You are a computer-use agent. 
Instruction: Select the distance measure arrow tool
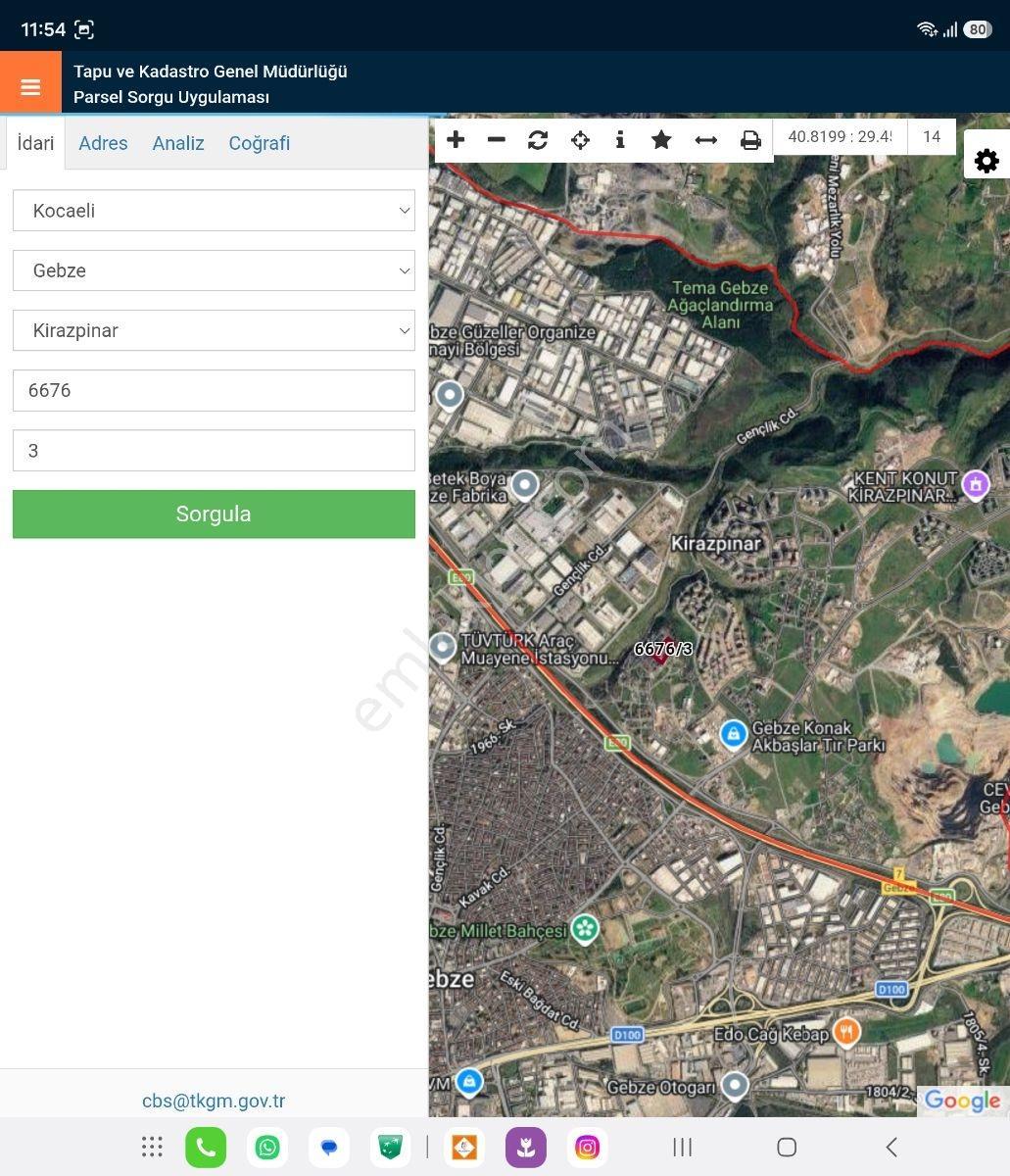tap(705, 140)
